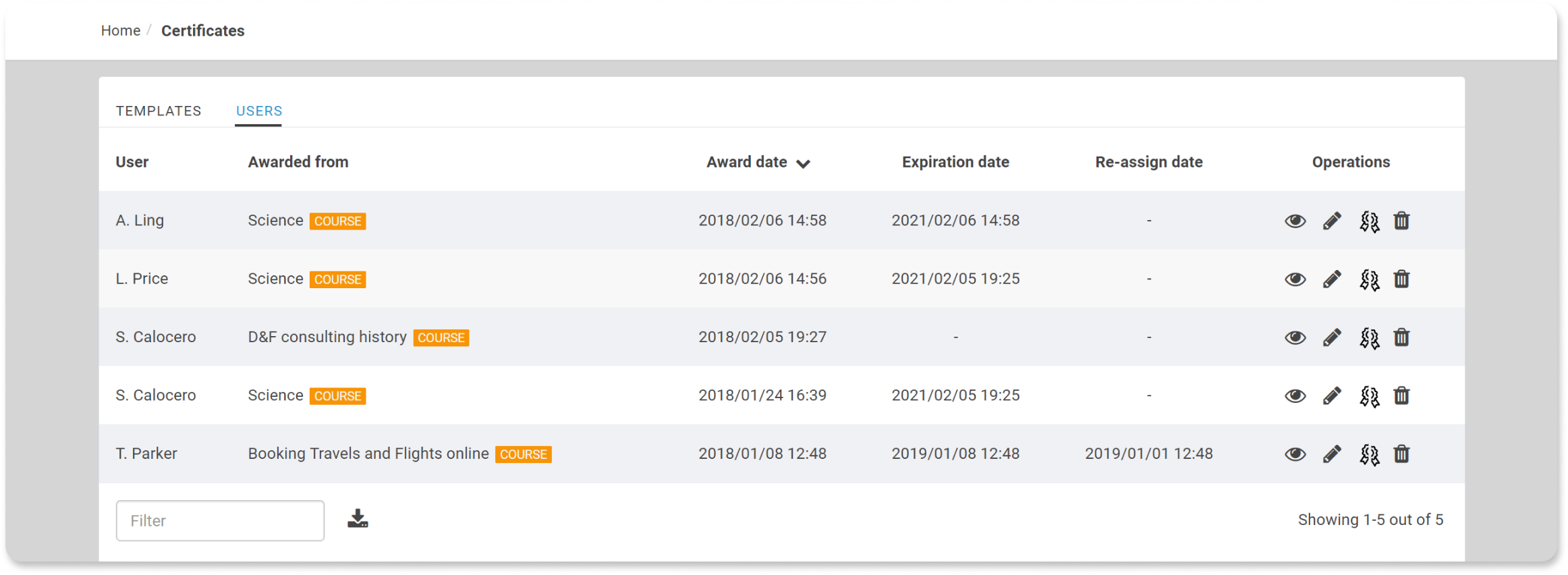Select the Users tab

tap(259, 111)
